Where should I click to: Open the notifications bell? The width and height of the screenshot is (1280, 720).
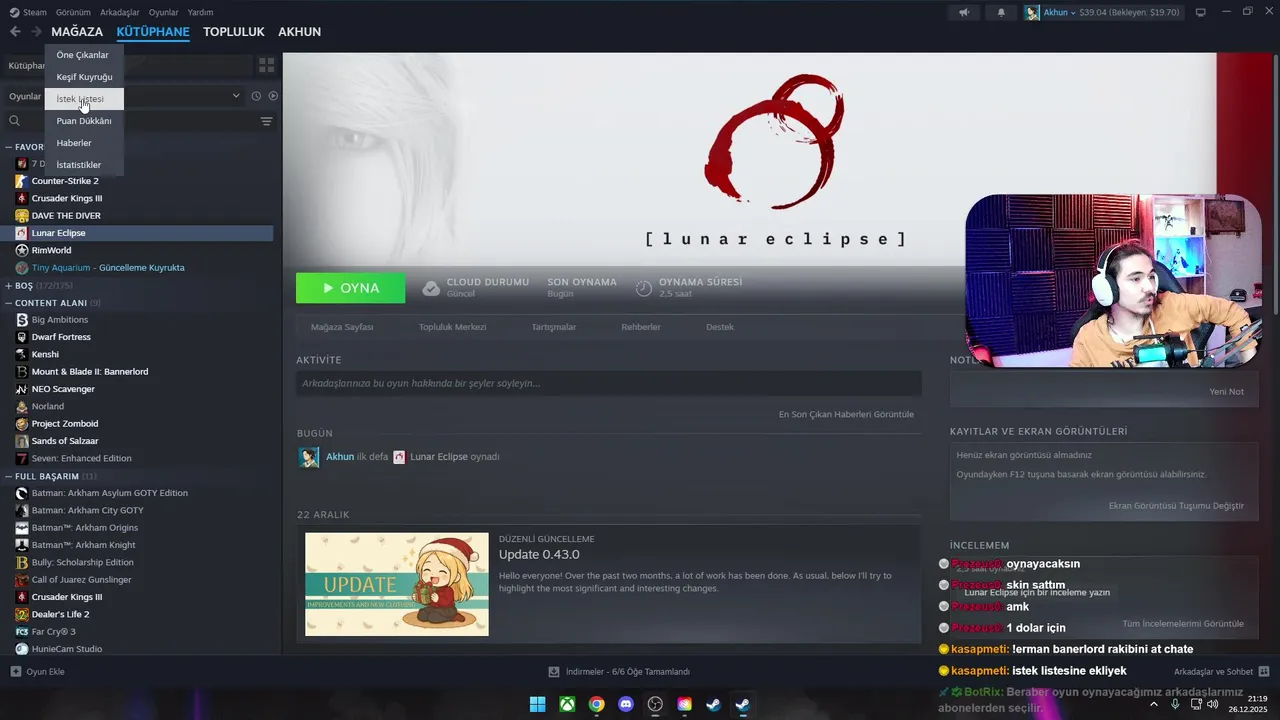pos(1001,13)
